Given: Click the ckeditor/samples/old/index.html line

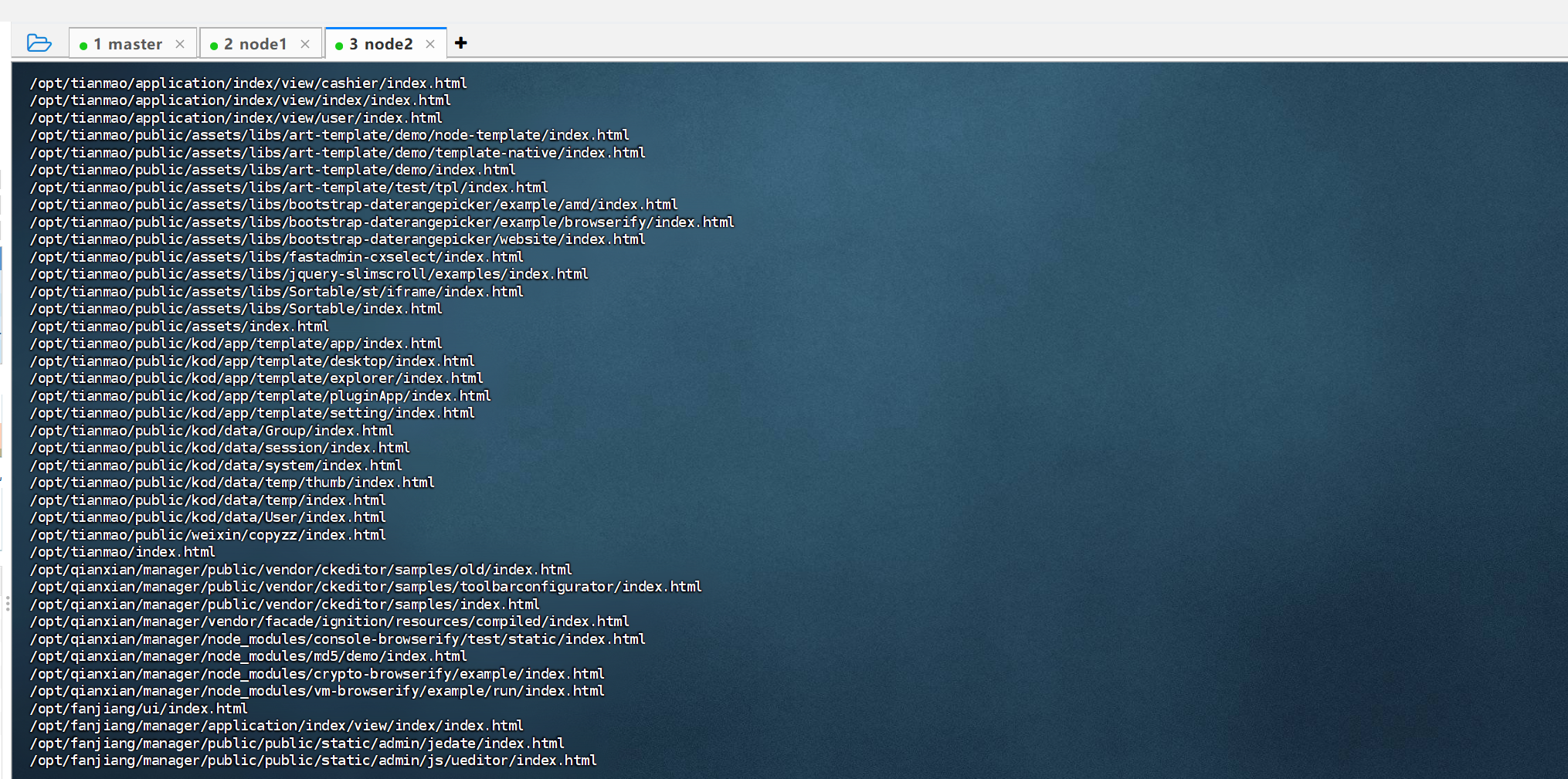Looking at the screenshot, I should pos(301,570).
